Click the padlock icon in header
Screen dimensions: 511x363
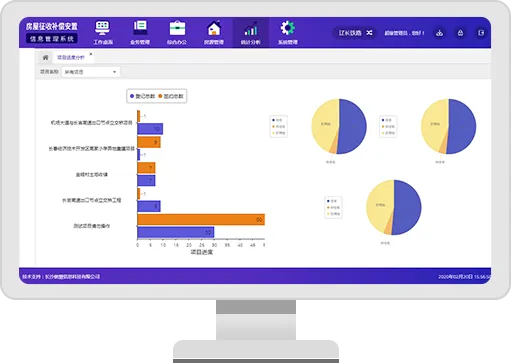pos(460,33)
